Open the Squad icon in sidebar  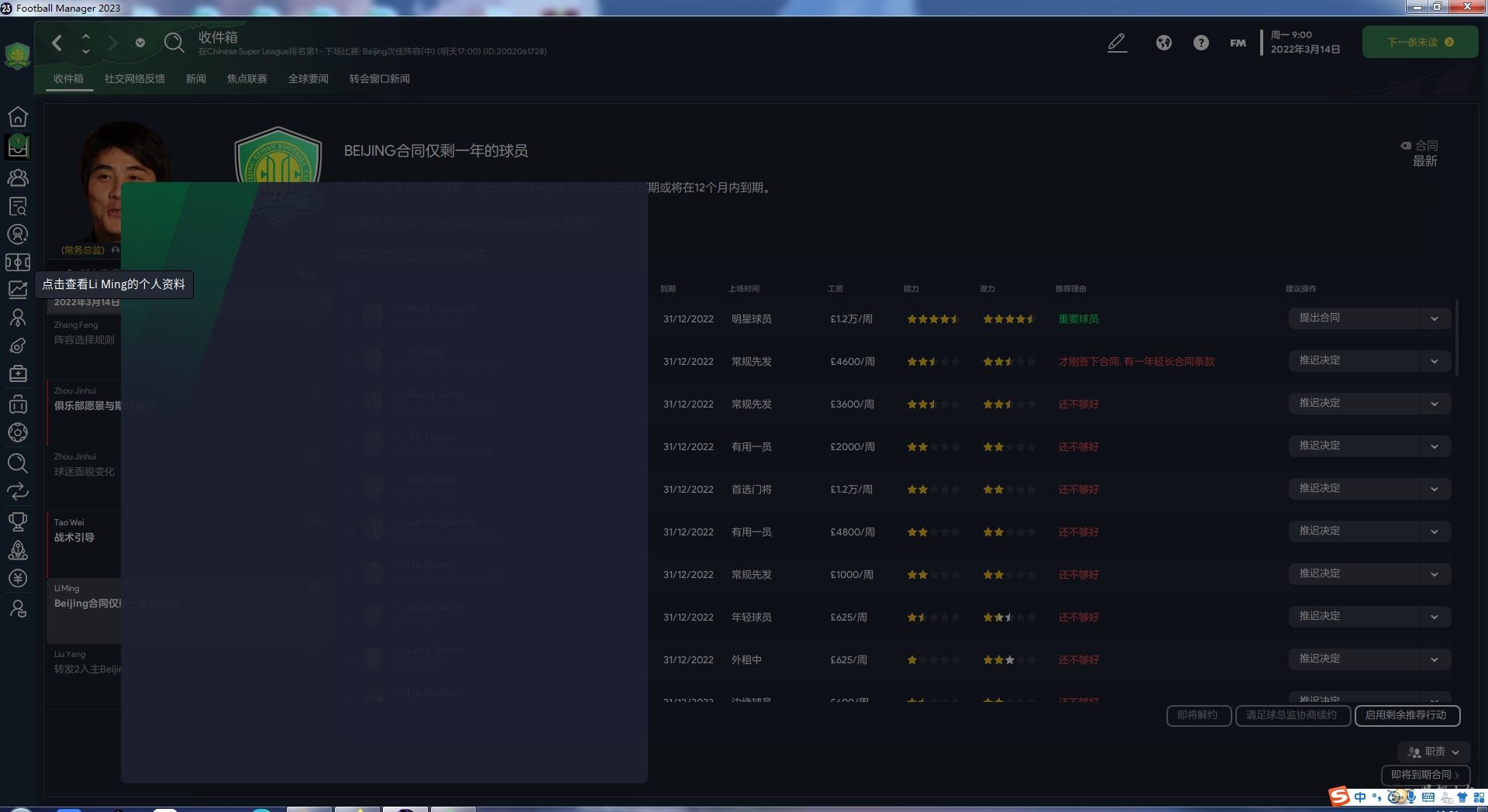(x=18, y=177)
